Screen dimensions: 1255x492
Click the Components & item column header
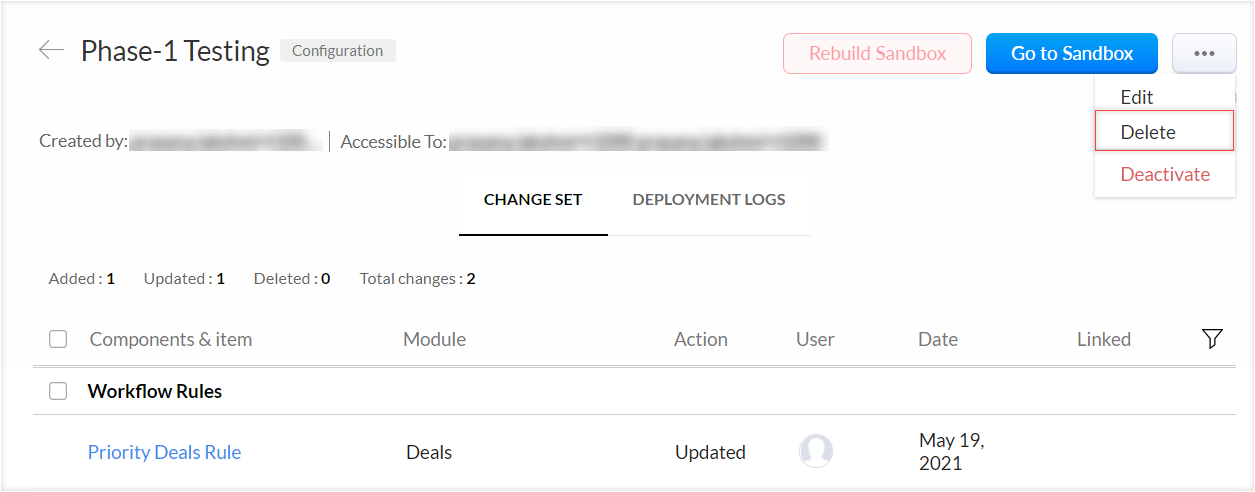[x=171, y=339]
